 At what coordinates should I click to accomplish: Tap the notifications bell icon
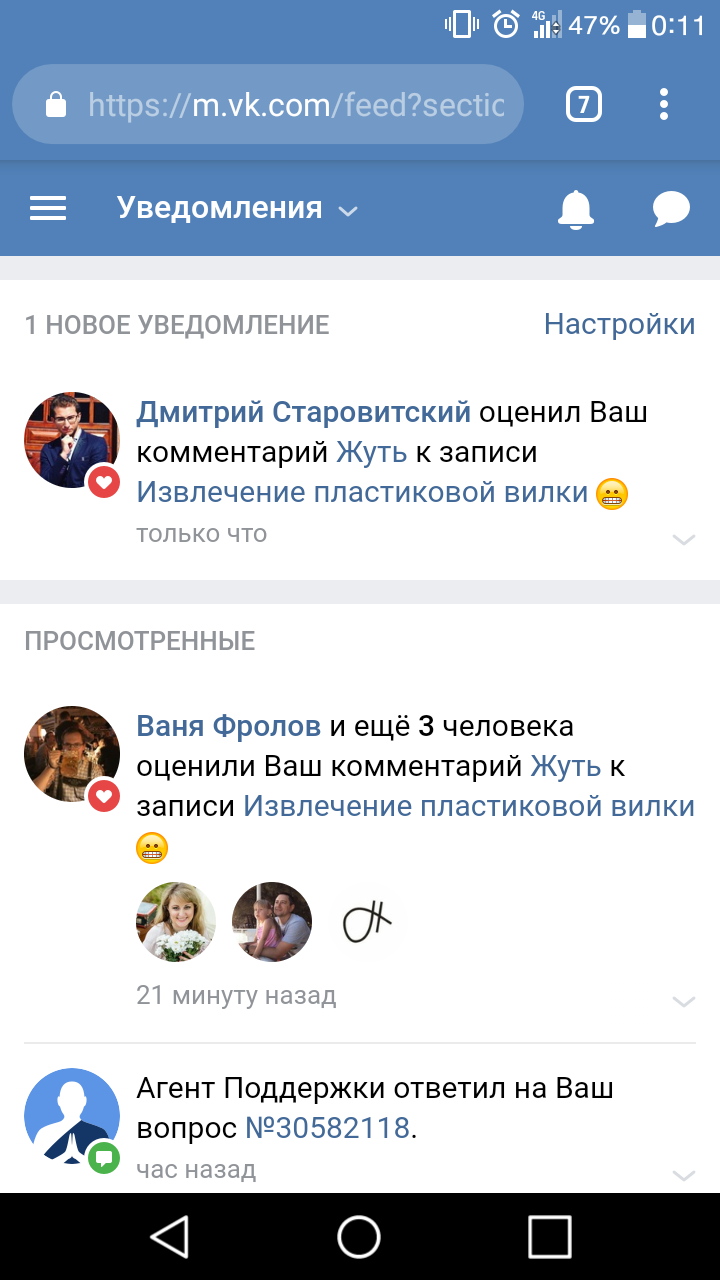[575, 208]
